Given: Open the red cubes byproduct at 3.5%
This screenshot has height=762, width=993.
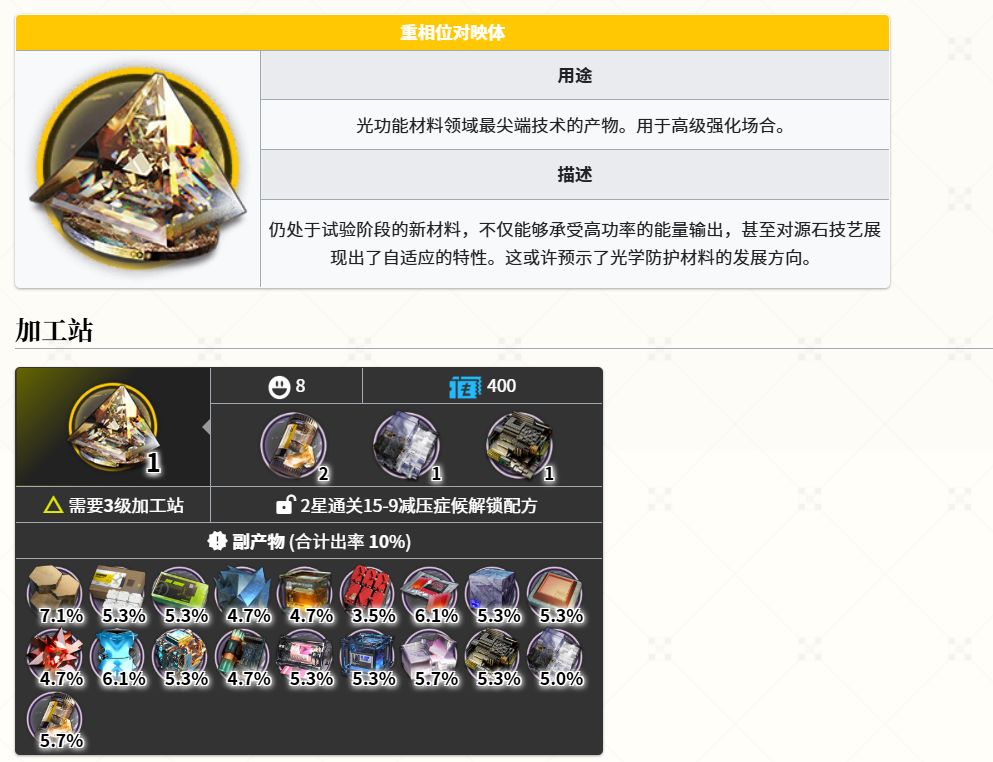Looking at the screenshot, I should tap(368, 594).
